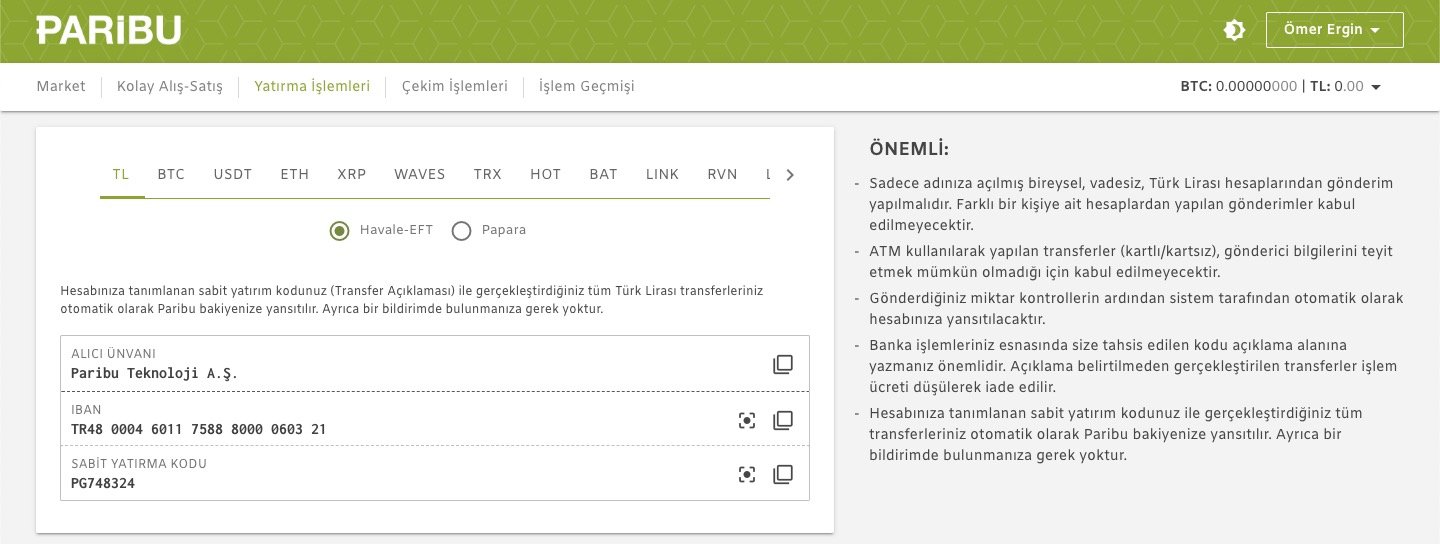Click the code PG748324
This screenshot has width=1440, height=544.
(103, 484)
